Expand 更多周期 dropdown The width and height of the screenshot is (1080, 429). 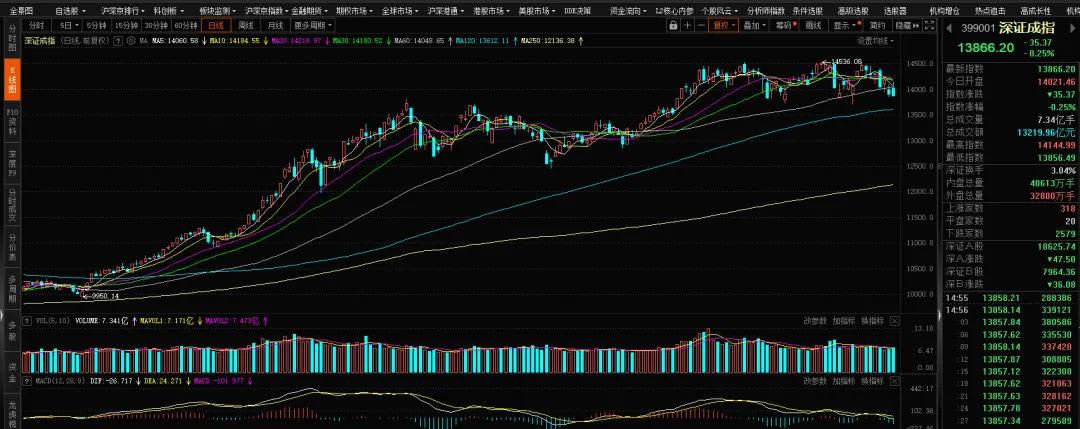point(313,25)
